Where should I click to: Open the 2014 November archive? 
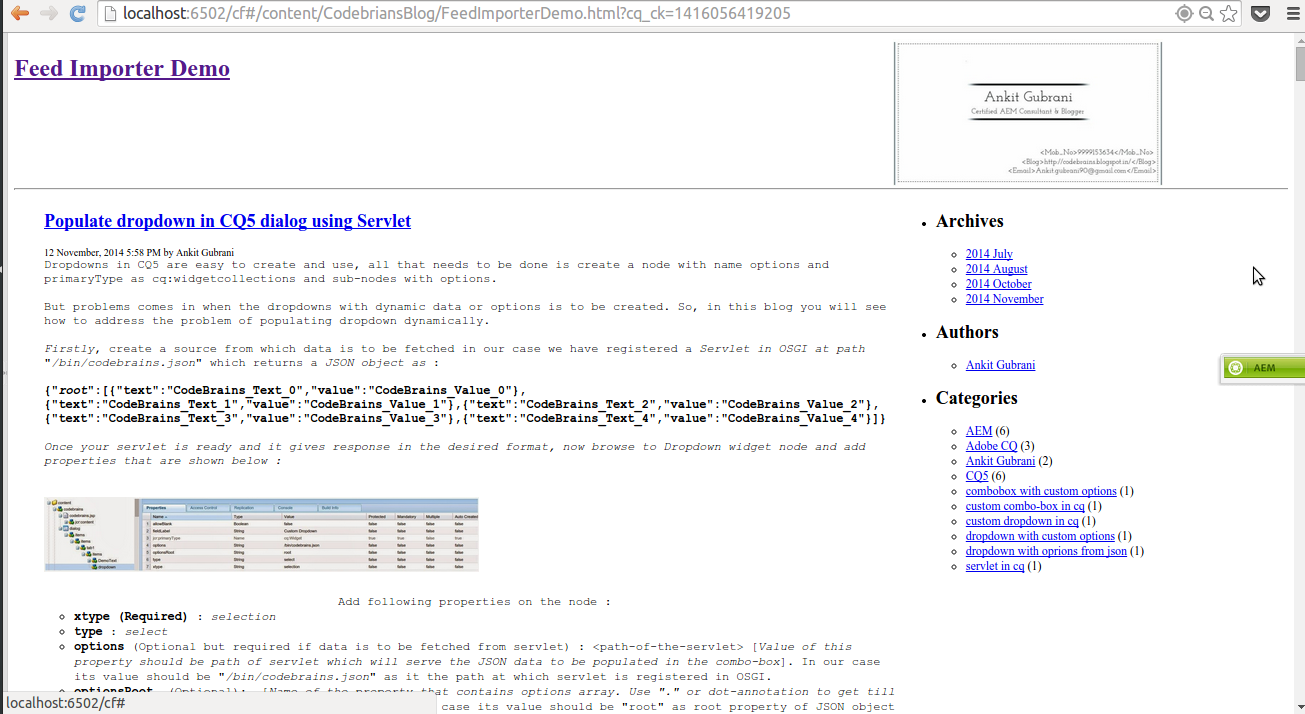point(1005,299)
